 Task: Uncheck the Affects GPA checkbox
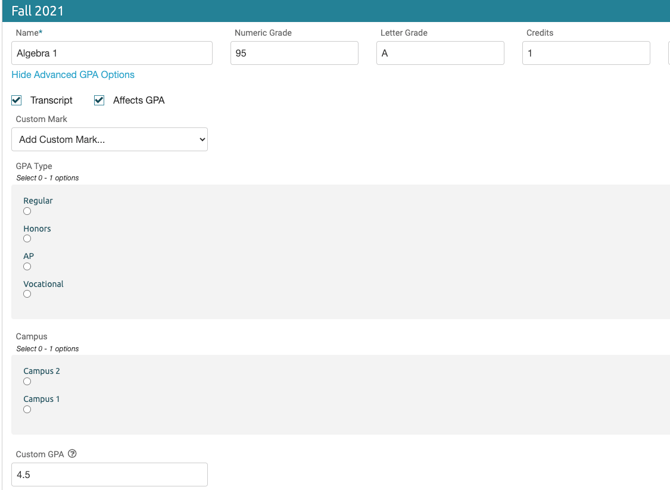point(99,100)
